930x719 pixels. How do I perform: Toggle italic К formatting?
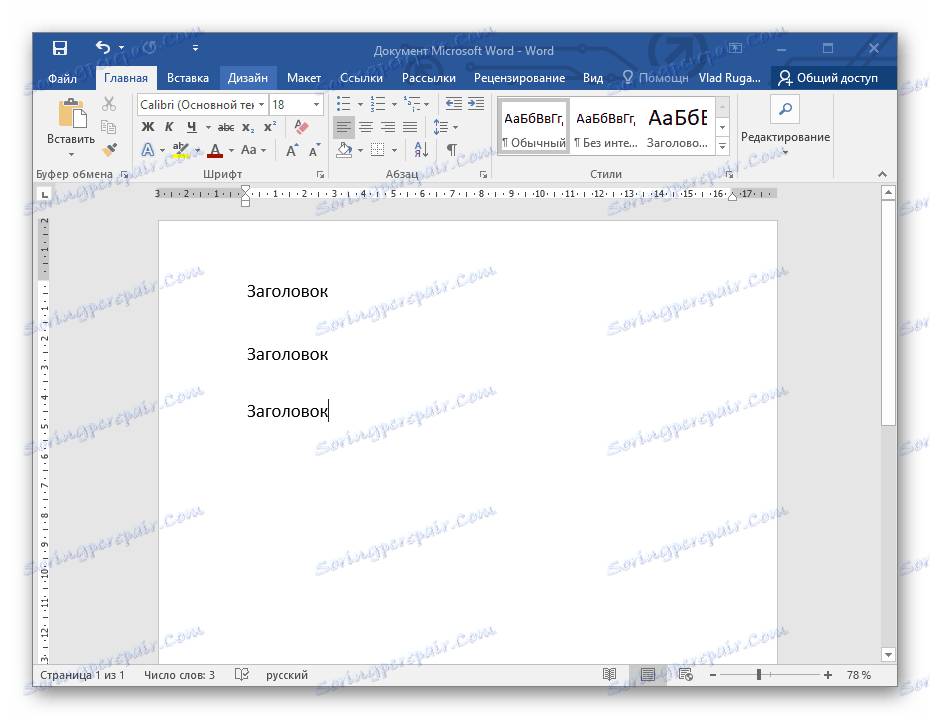point(169,127)
